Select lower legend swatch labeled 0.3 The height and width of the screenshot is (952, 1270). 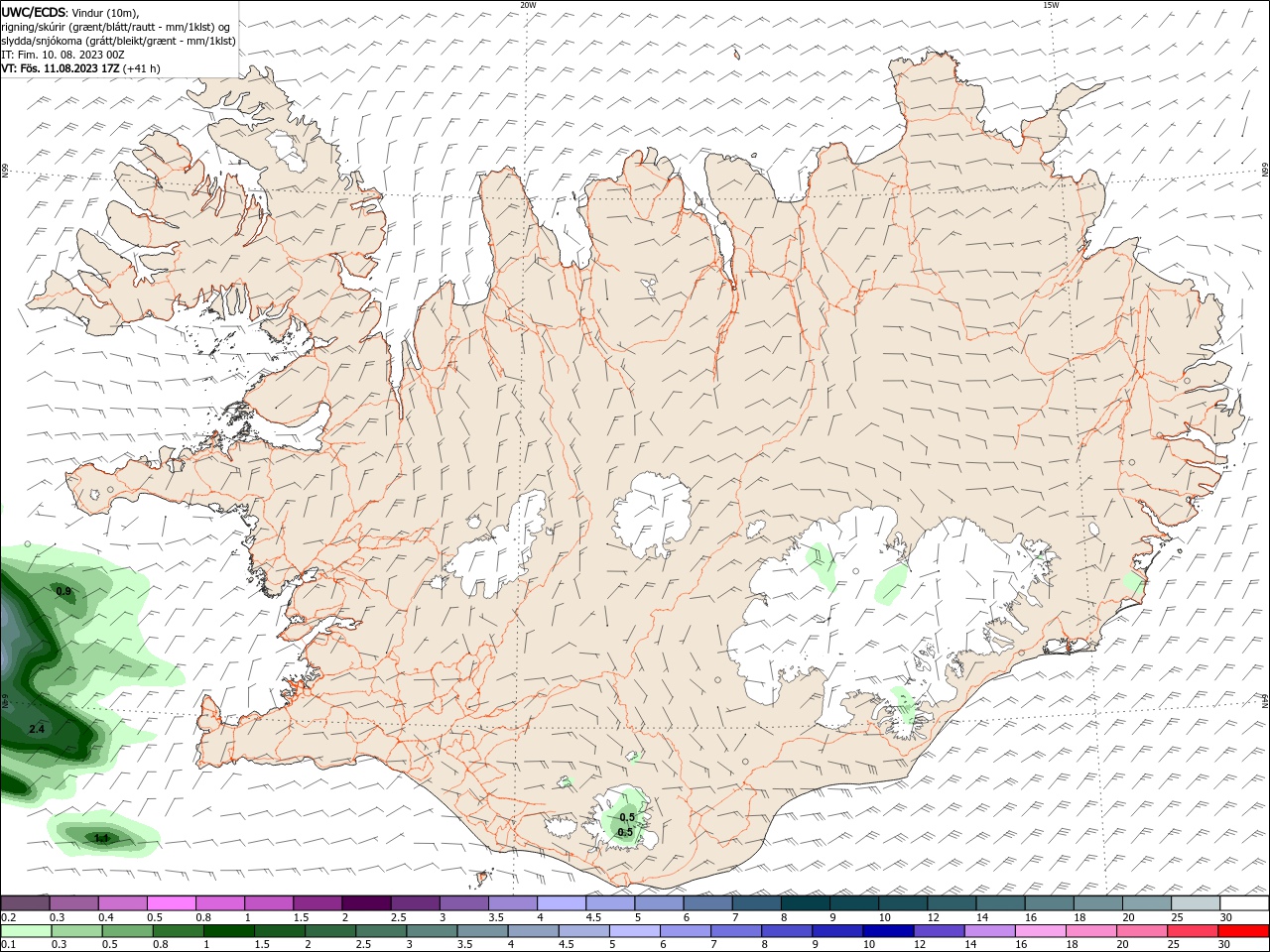pos(76,931)
